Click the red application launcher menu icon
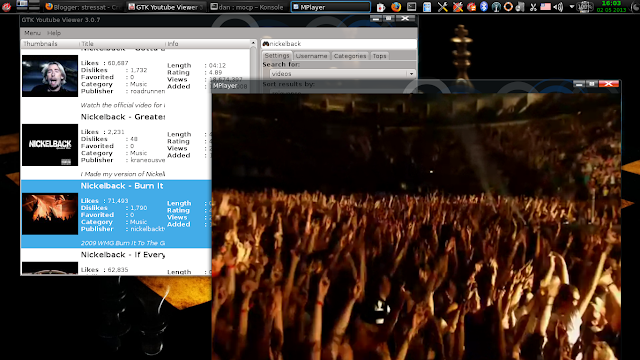 (6, 6)
